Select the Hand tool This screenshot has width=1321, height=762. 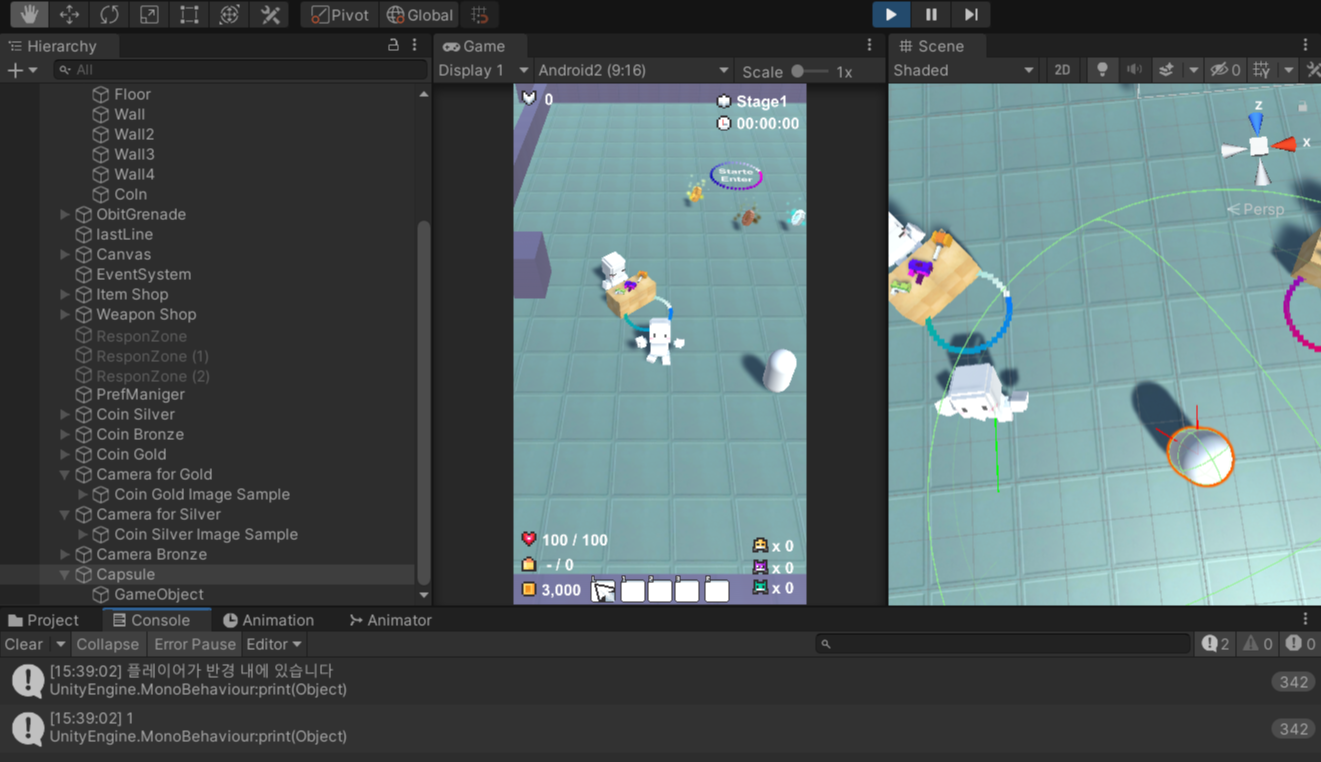click(x=29, y=15)
